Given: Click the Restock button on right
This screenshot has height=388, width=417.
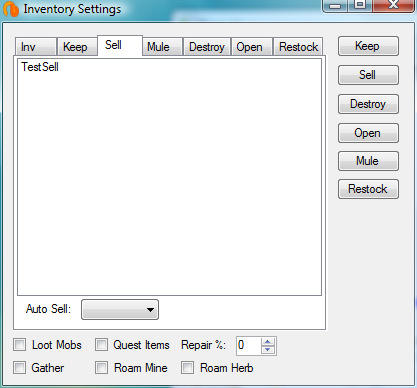Looking at the screenshot, I should (368, 189).
